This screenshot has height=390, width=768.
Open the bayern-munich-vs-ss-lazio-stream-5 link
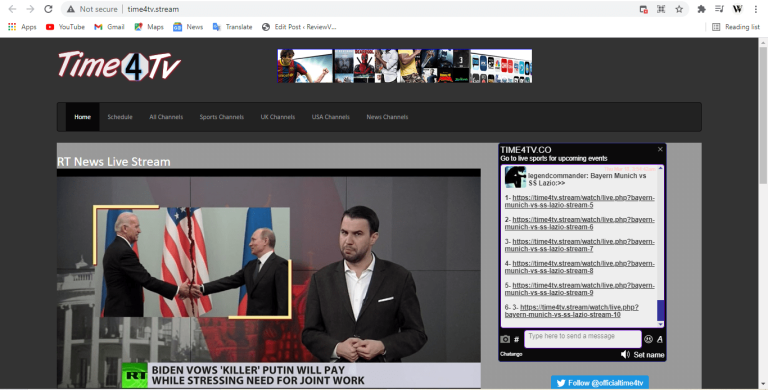click(579, 201)
